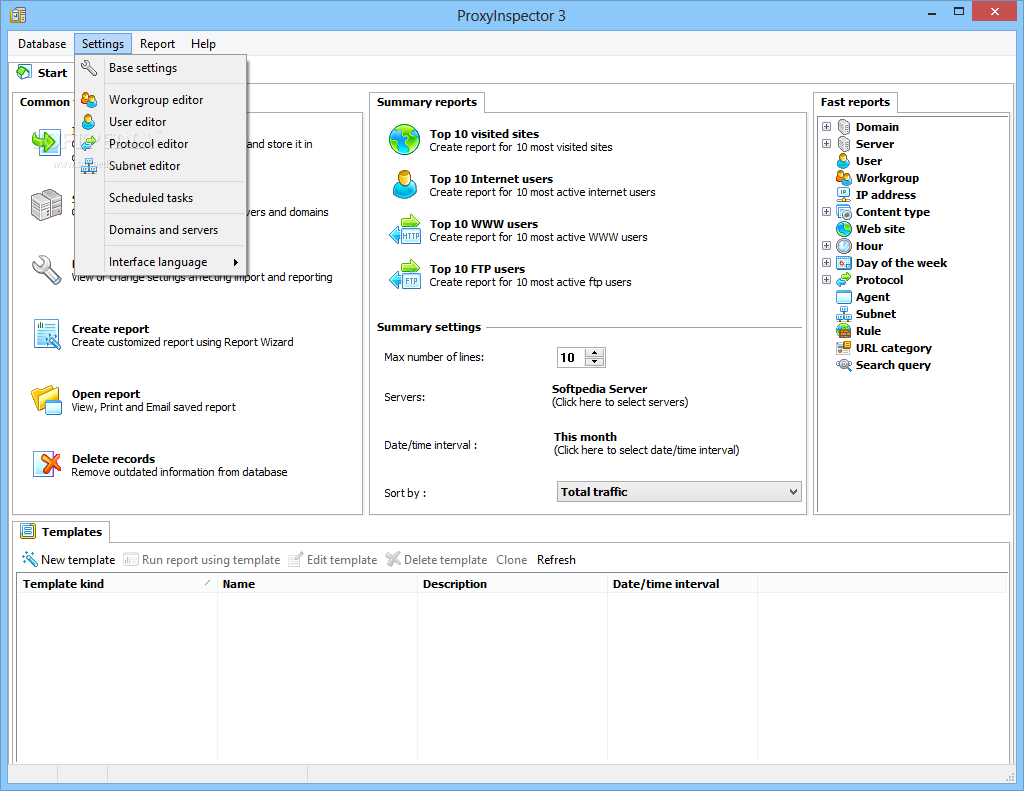Click the Create report wizard icon
Viewport: 1024px width, 791px height.
47,334
